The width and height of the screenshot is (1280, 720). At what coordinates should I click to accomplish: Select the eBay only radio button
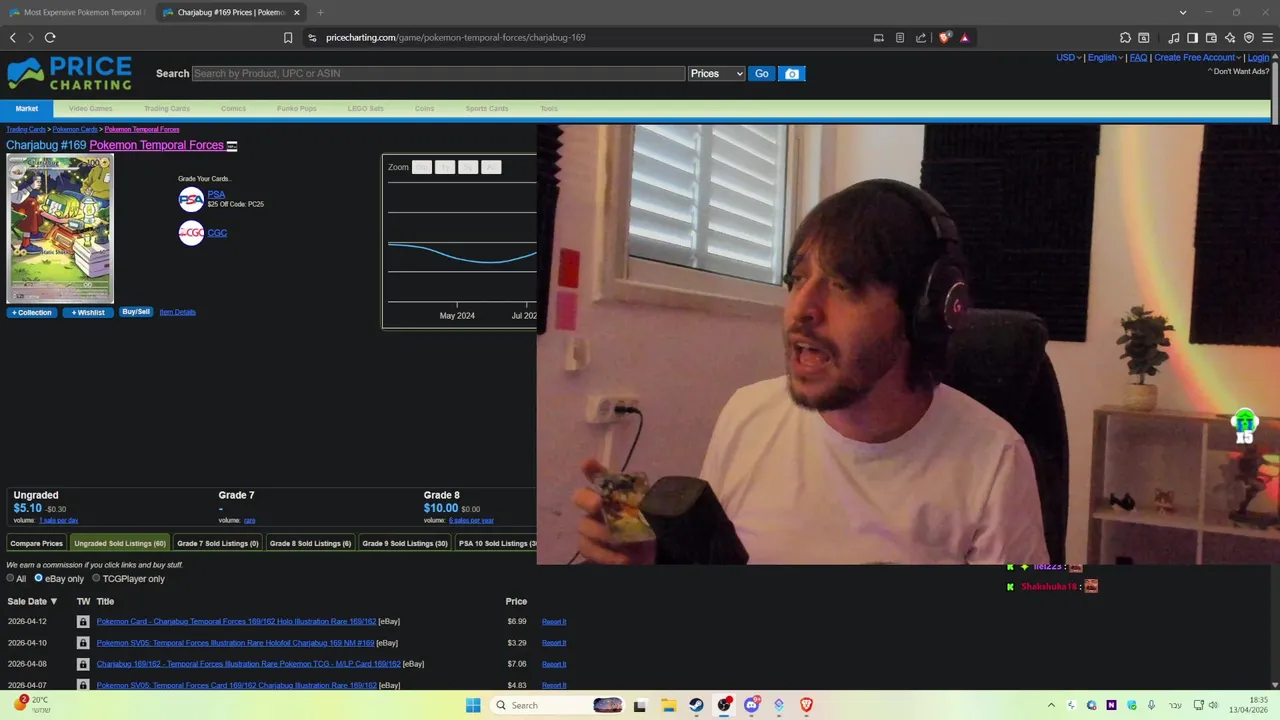[38, 578]
